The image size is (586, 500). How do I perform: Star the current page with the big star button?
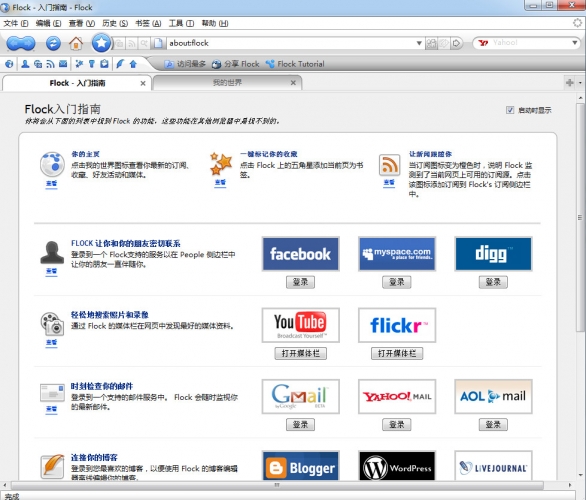point(101,43)
